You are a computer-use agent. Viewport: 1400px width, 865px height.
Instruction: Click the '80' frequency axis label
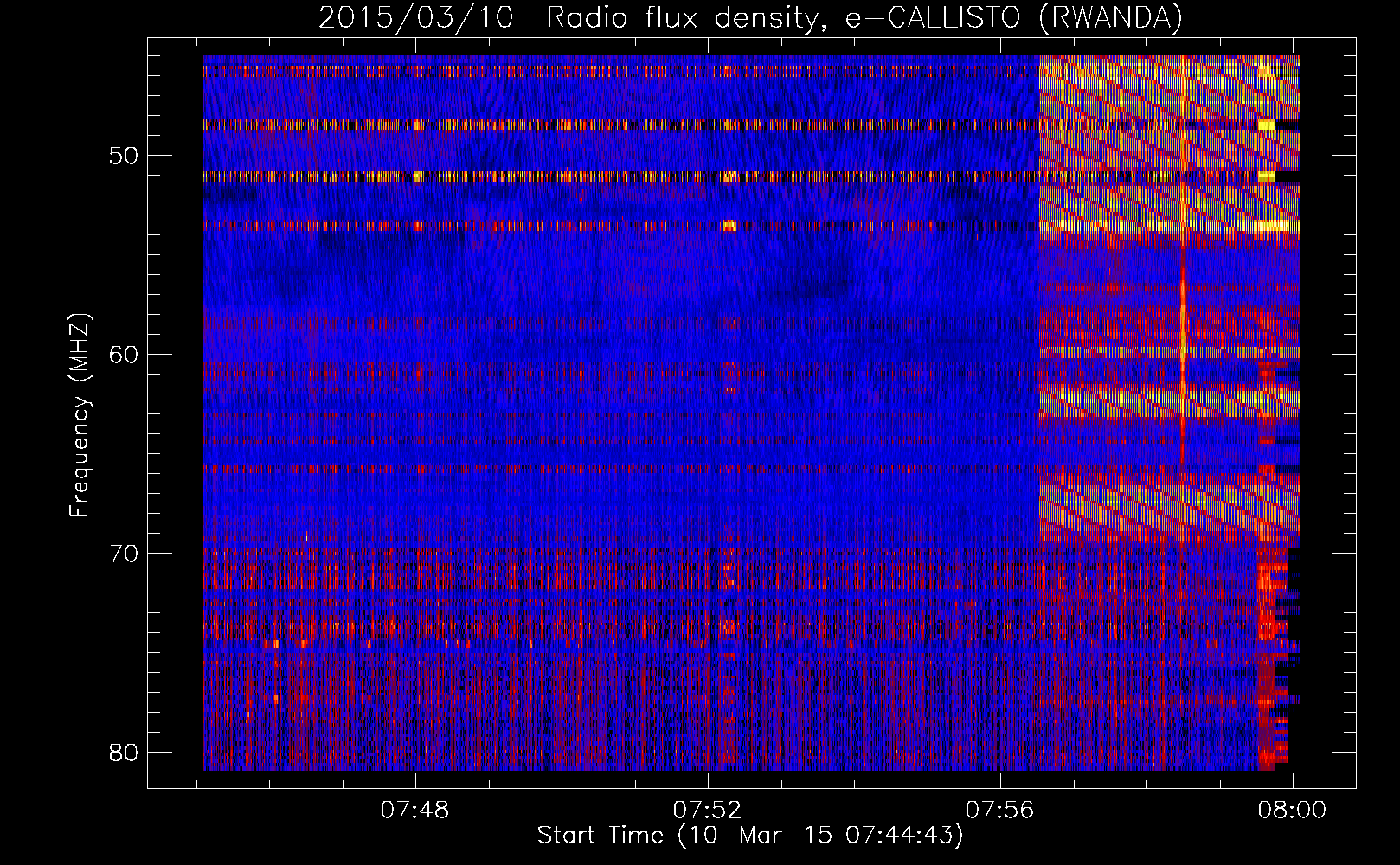(125, 751)
